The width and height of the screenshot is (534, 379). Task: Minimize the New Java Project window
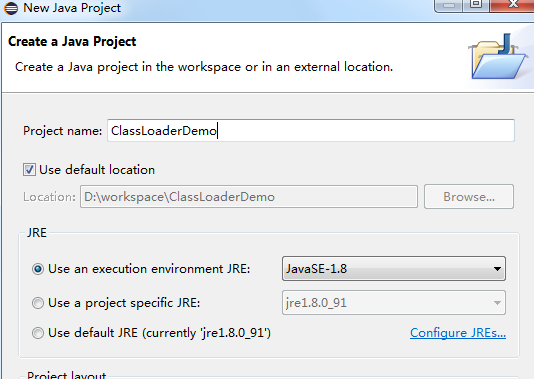[x=448, y=5]
